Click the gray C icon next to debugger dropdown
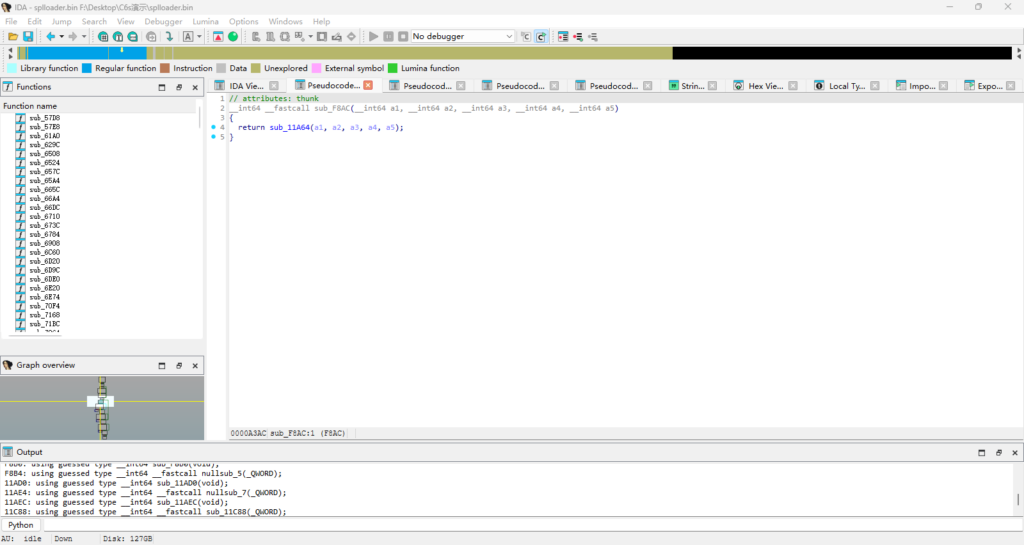Image resolution: width=1024 pixels, height=545 pixels. coord(526,37)
